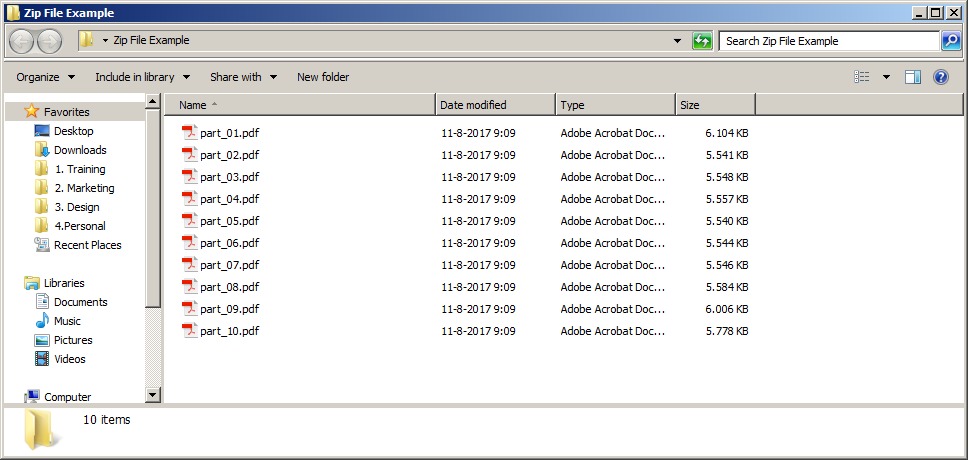Screen dimensions: 968x460
Task: Click the navigation pane scroll down arrow
Action: click(152, 394)
